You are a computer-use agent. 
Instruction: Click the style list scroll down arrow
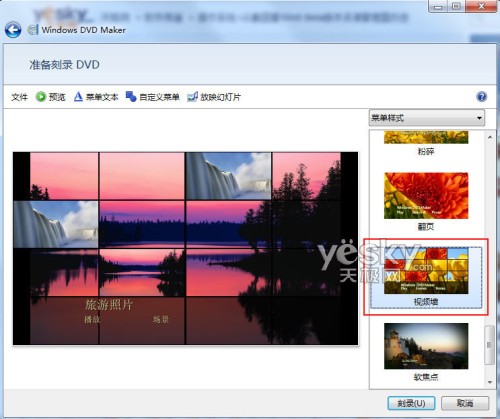pos(490,382)
